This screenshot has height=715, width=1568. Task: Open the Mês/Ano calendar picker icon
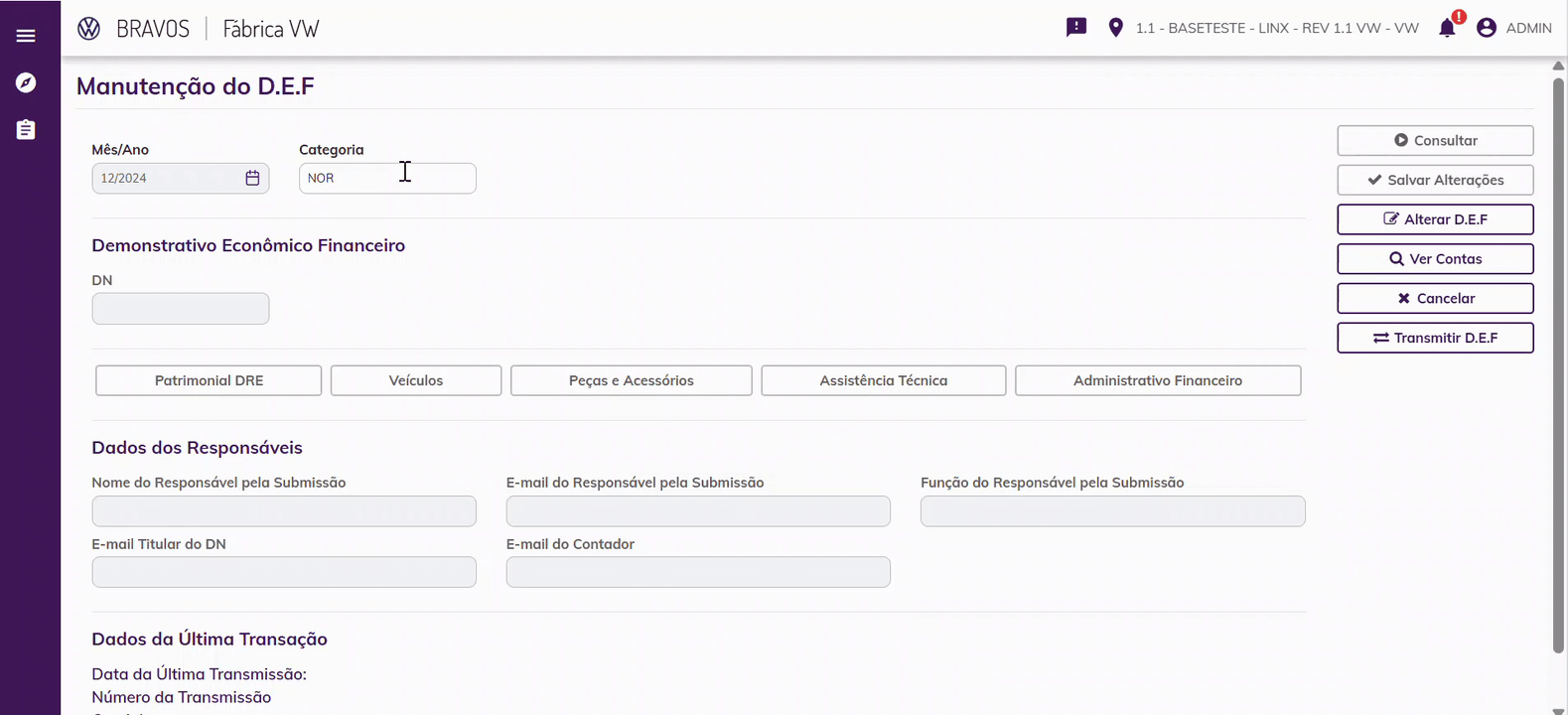tap(252, 178)
